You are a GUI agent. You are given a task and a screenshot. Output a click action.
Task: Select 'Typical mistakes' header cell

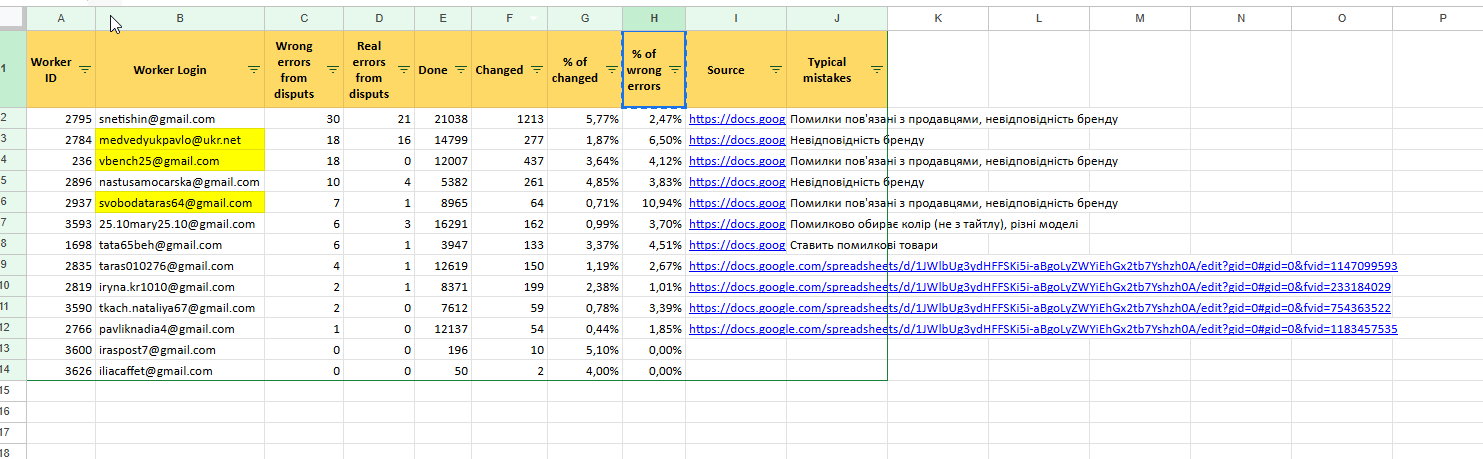[837, 69]
